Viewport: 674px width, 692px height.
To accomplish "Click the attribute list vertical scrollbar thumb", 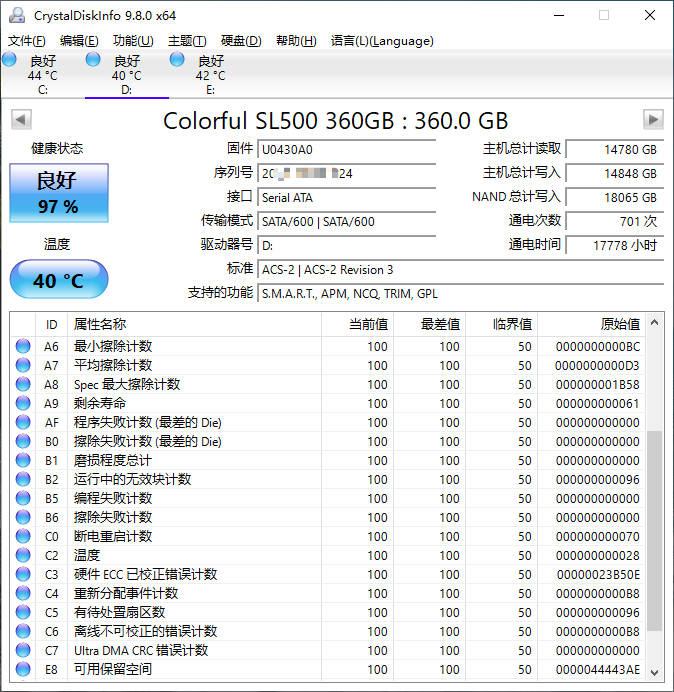I will tap(655, 530).
